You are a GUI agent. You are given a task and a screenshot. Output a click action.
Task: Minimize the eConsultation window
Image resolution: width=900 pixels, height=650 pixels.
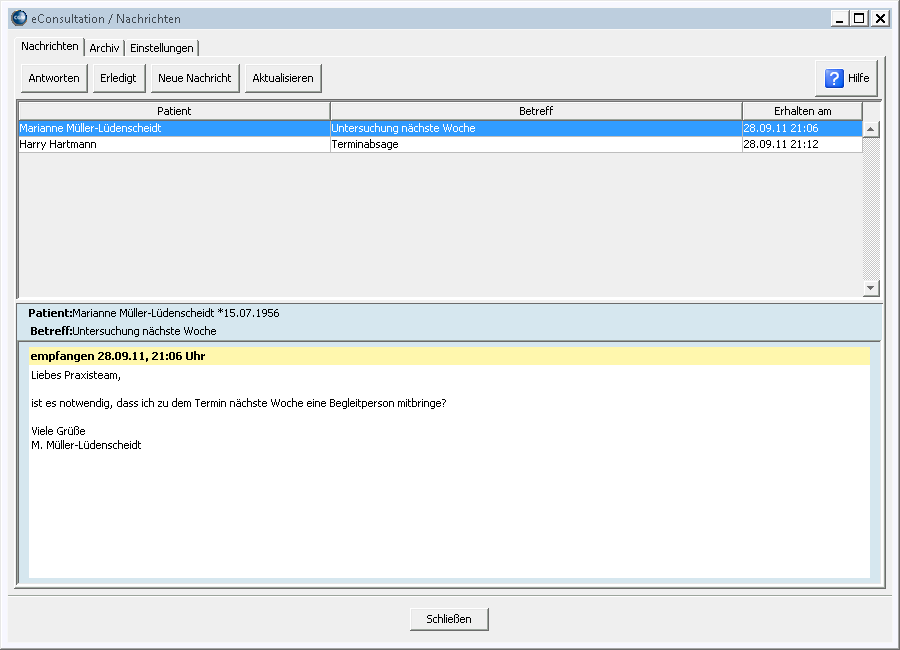pos(840,18)
